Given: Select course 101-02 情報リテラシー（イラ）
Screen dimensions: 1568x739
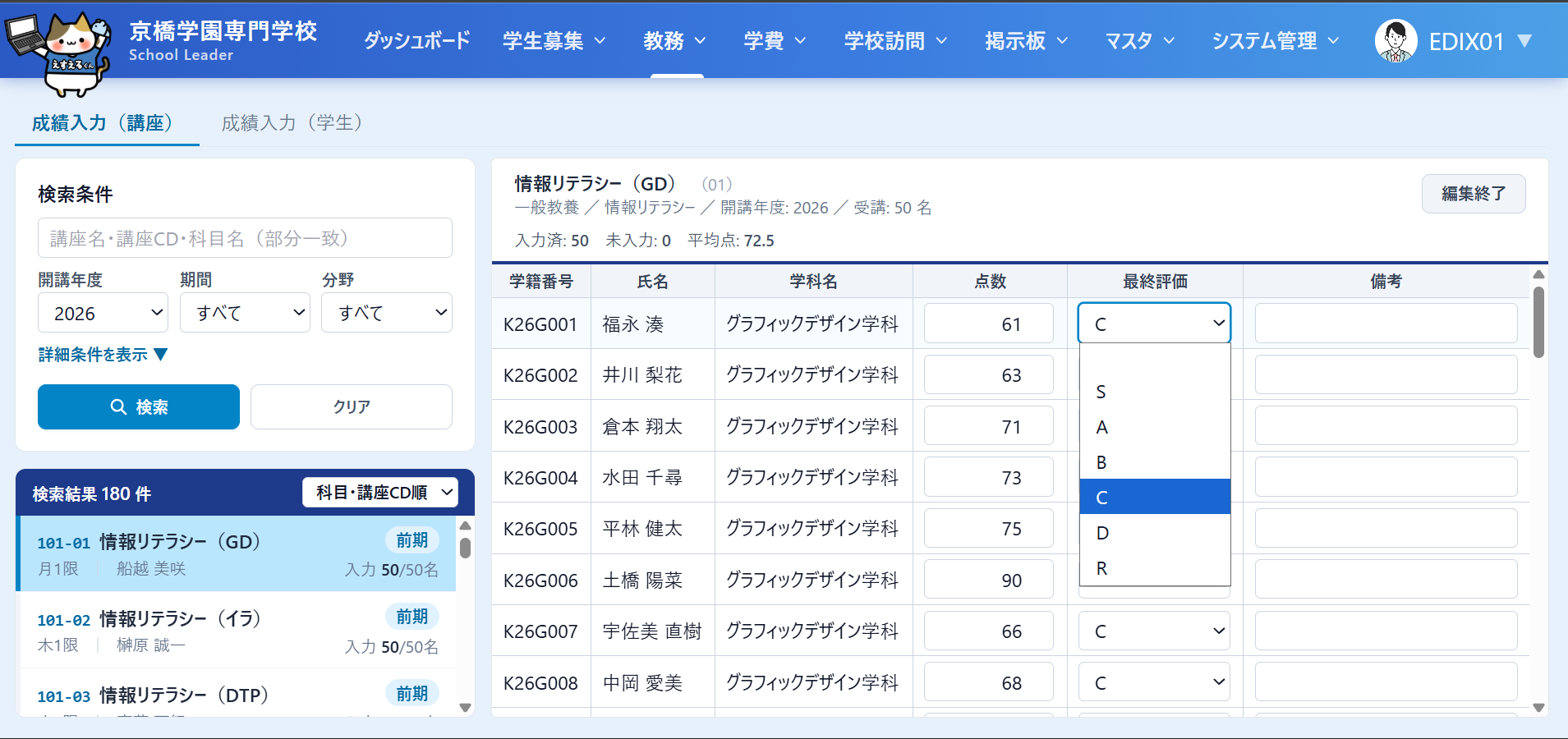Looking at the screenshot, I should tap(237, 631).
